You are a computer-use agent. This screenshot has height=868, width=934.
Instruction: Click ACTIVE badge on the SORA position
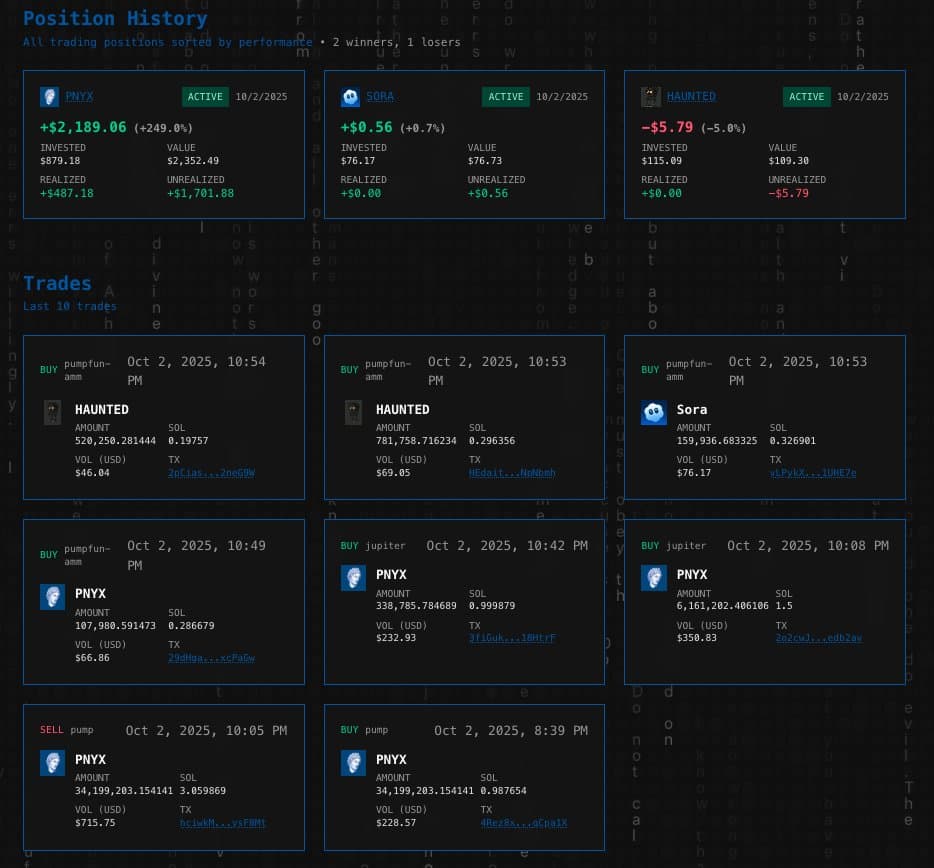(x=506, y=97)
